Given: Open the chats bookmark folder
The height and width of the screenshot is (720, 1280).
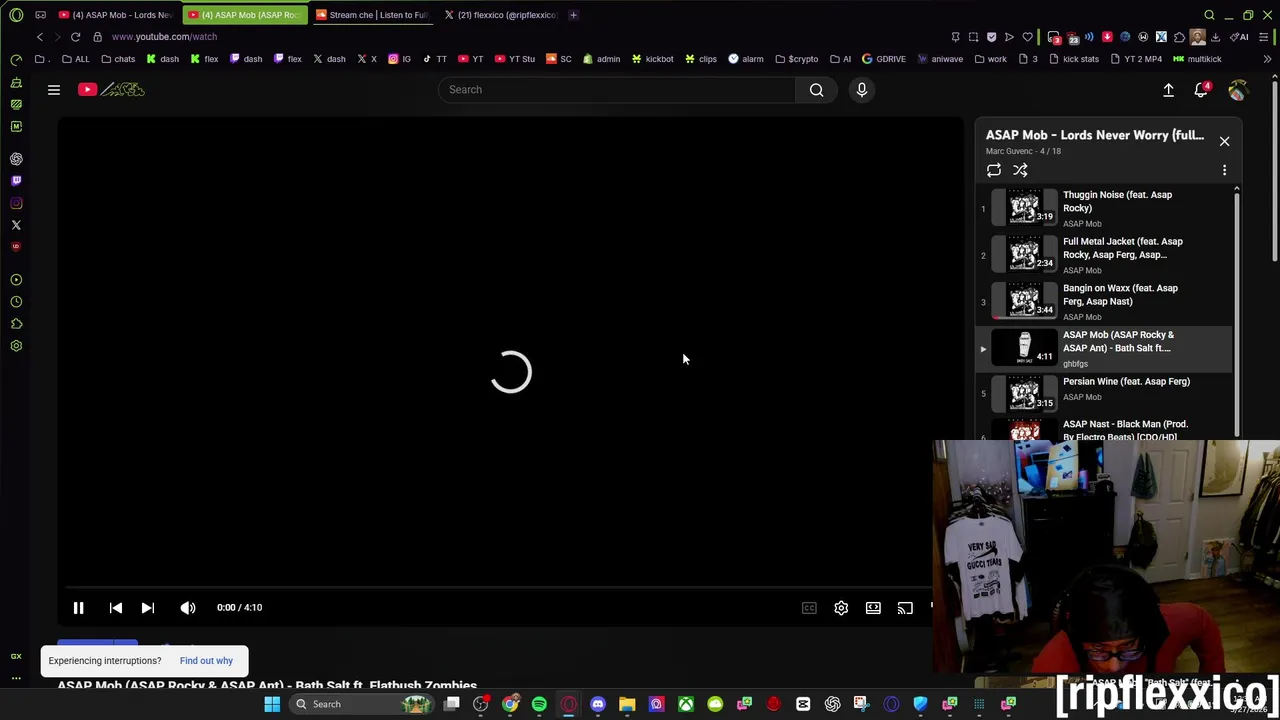Looking at the screenshot, I should coord(118,59).
